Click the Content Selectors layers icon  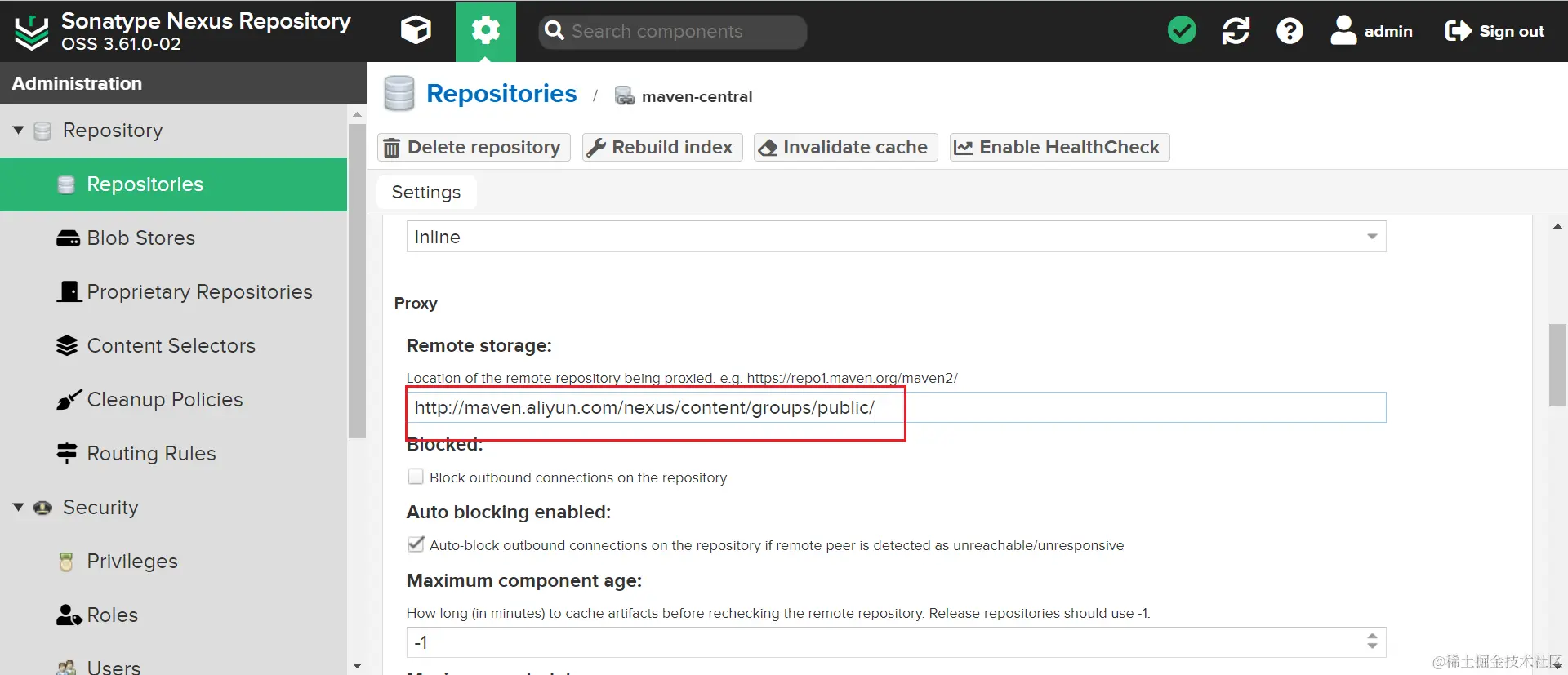(x=67, y=346)
